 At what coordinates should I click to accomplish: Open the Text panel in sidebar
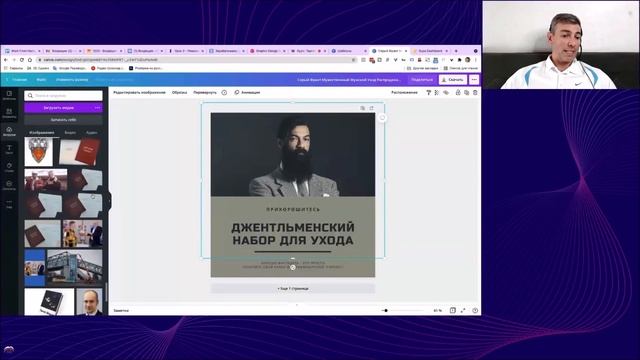click(9, 149)
